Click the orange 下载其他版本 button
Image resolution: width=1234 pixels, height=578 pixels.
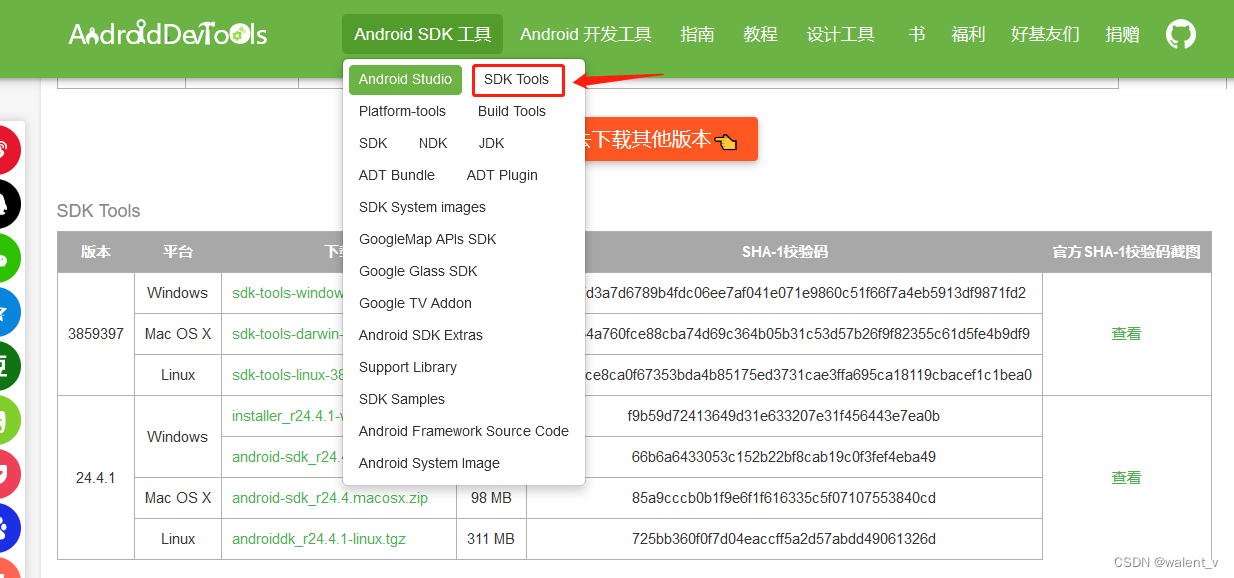tap(671, 139)
